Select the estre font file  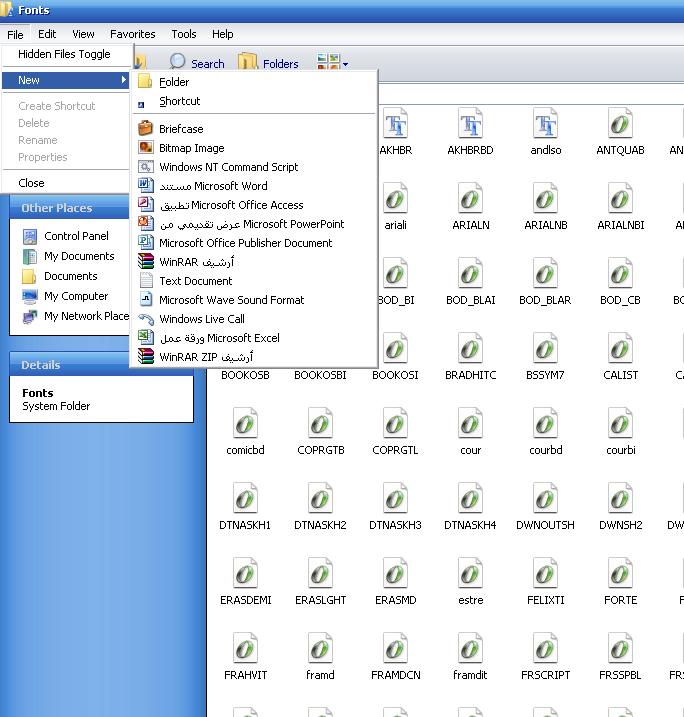click(470, 582)
